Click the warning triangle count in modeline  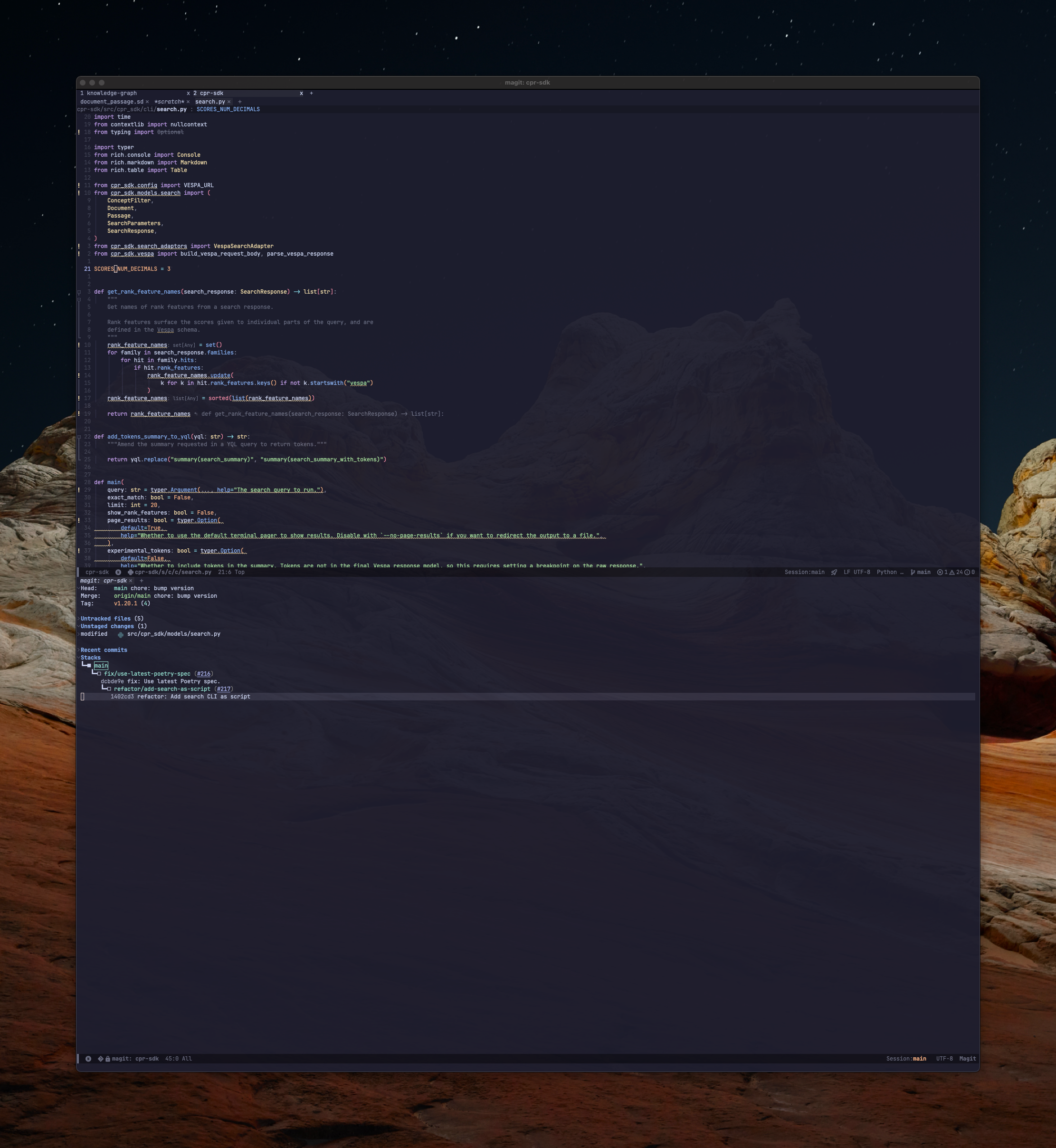[952, 572]
